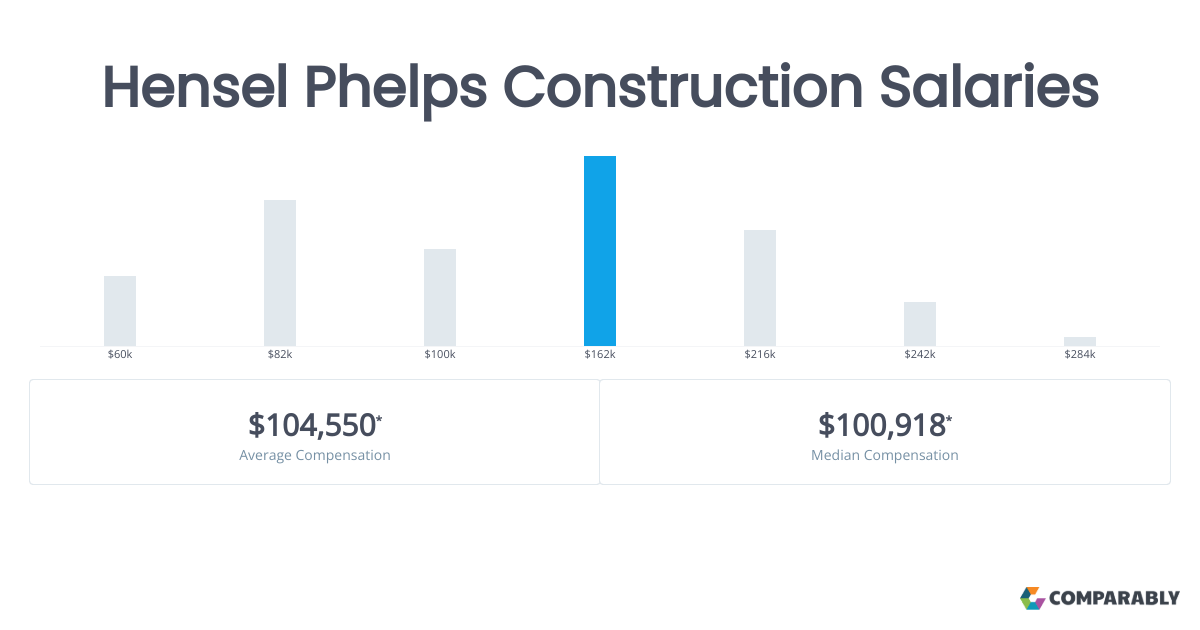Viewport: 1200px width, 630px height.
Task: Click the $242k salary bar
Action: pyautogui.click(x=920, y=324)
